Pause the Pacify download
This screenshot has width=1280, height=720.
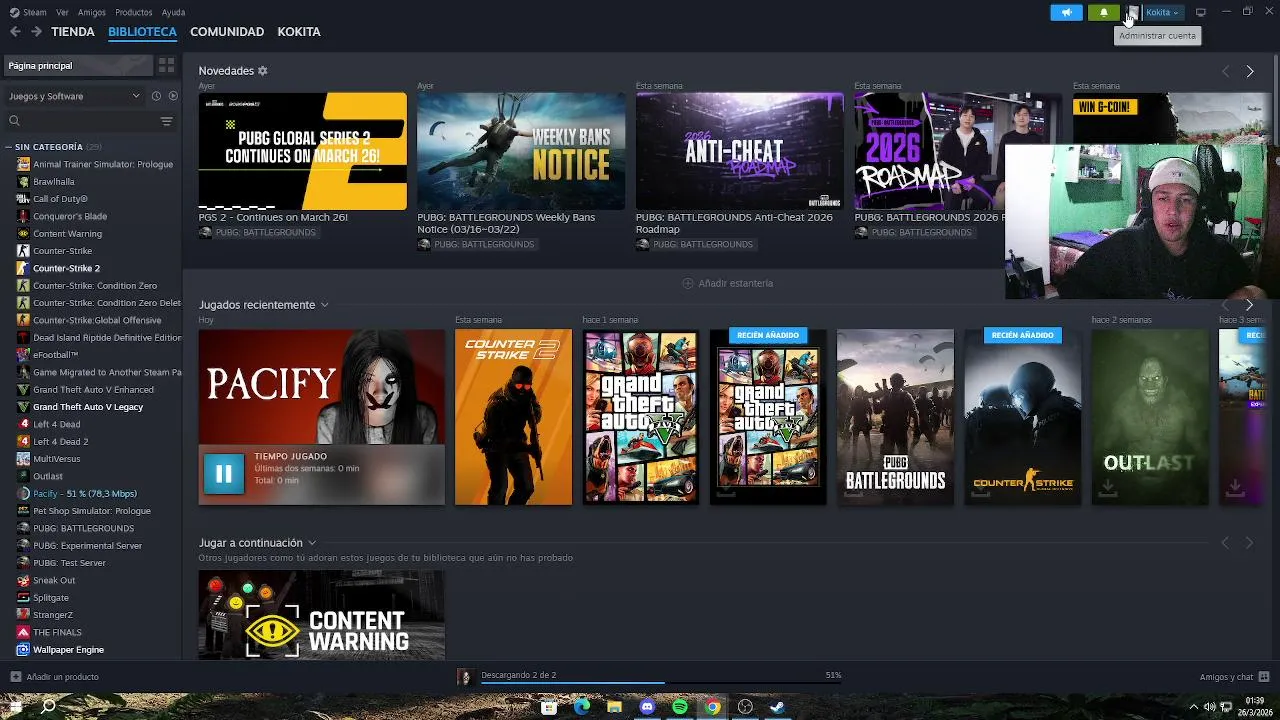(223, 474)
